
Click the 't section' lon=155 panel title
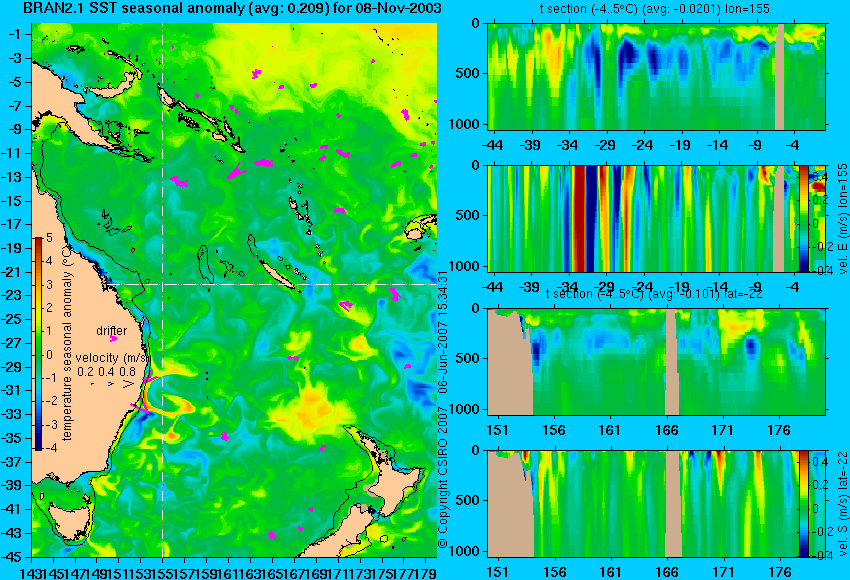(x=654, y=9)
